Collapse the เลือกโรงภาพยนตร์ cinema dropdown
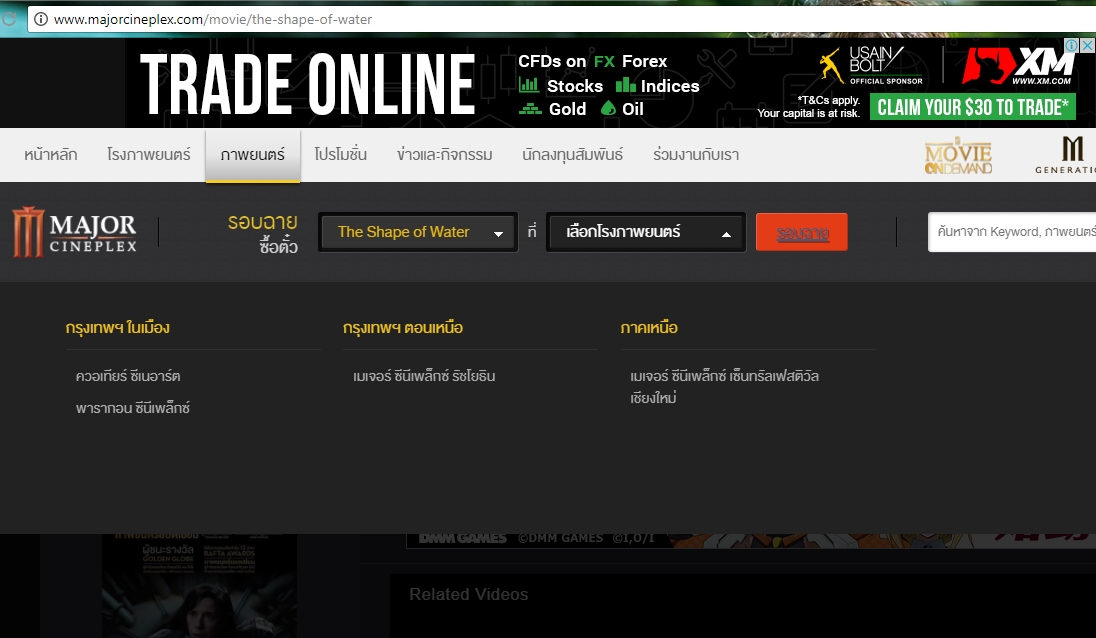Screen dimensions: 1096x638 coord(646,232)
